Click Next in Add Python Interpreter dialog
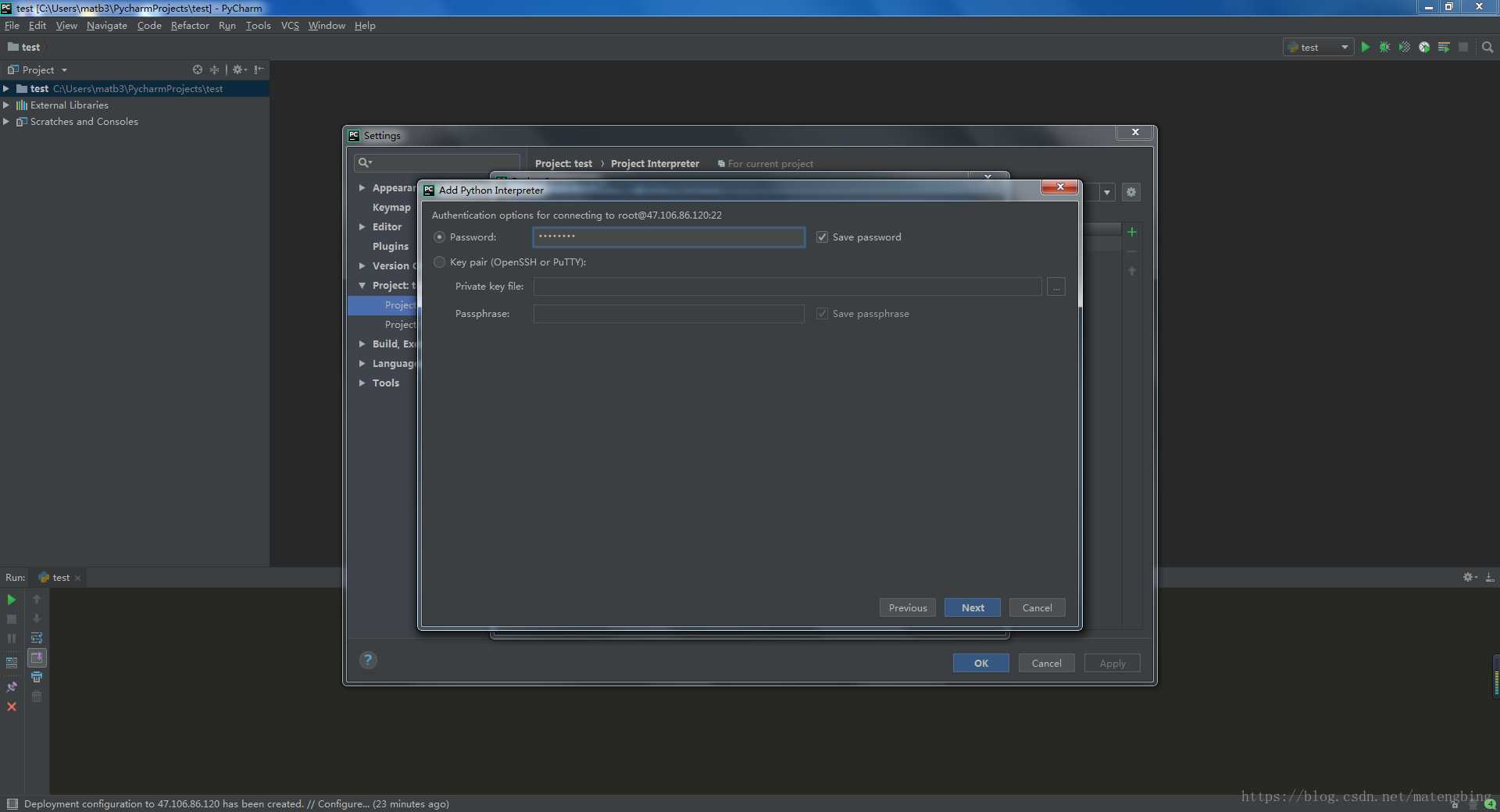 click(973, 608)
